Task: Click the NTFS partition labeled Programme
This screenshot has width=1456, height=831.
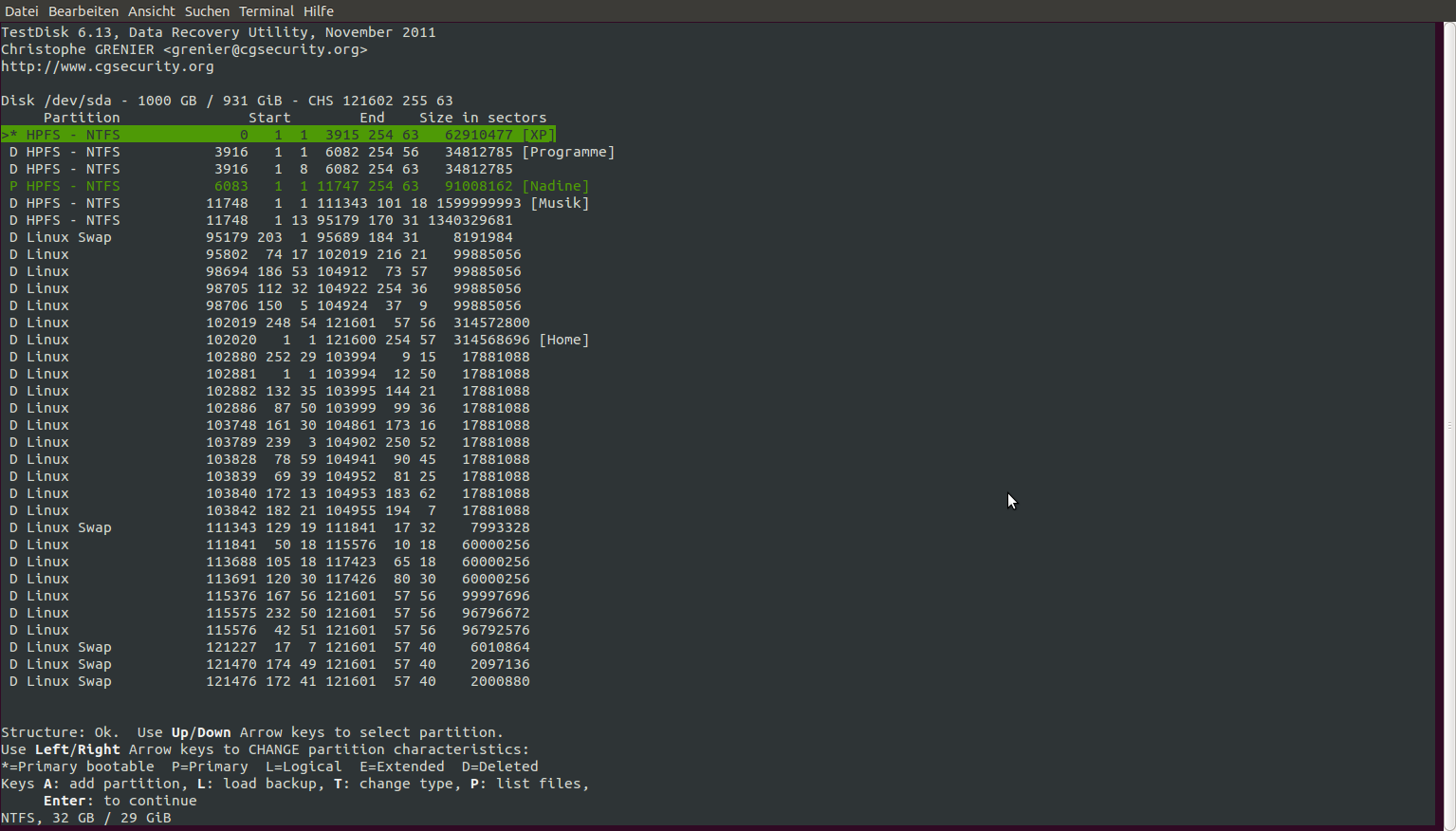Action: [312, 152]
